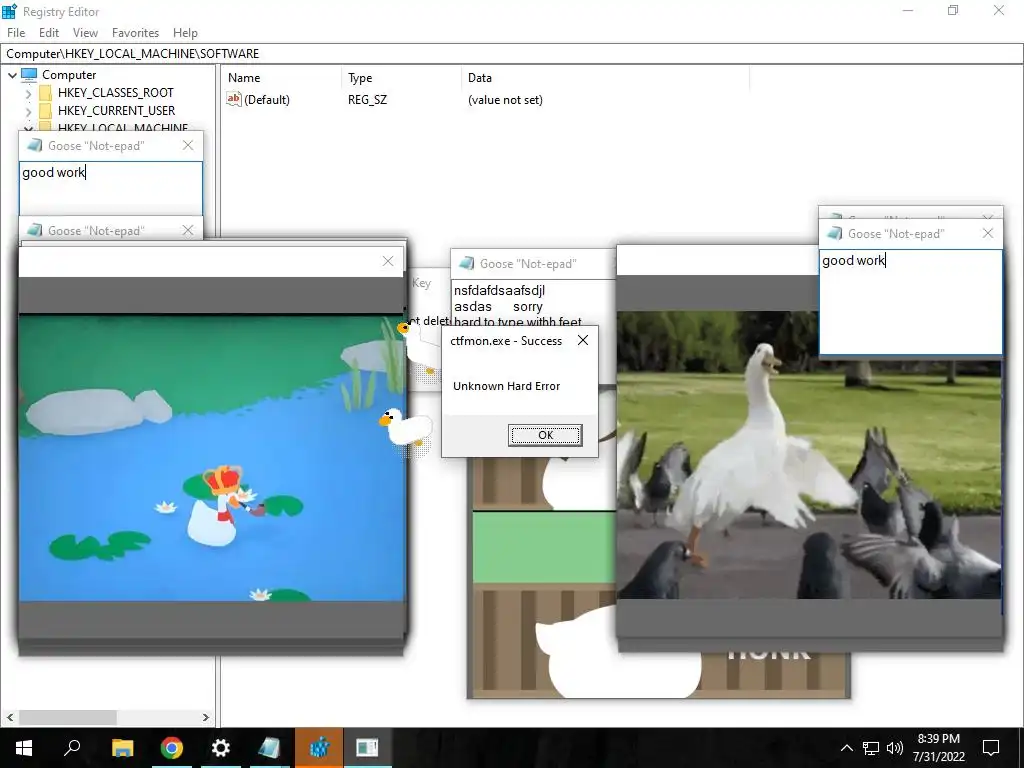Screen dimensions: 1024x768
Task: Click the (Default) value string icon
Action: click(x=234, y=99)
